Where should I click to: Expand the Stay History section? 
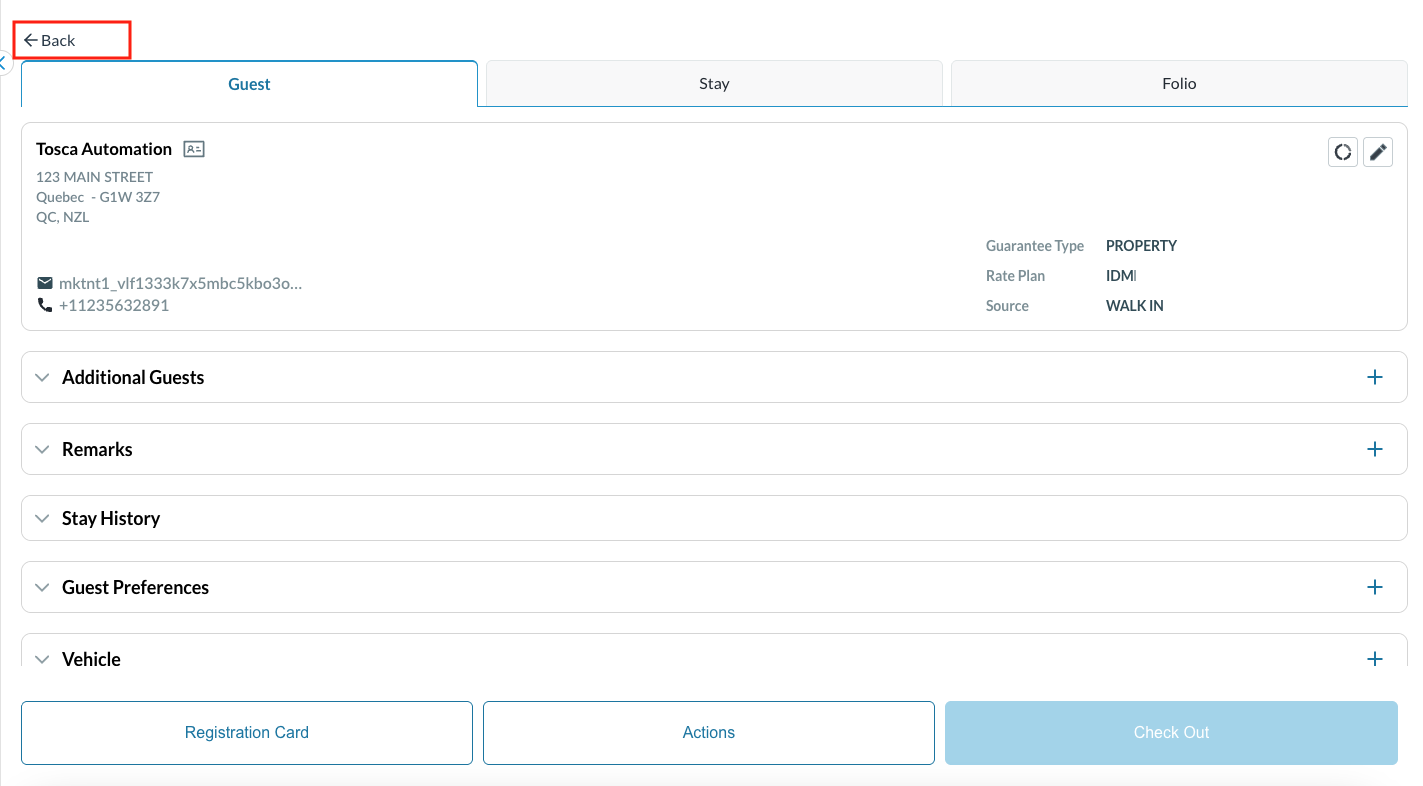click(42, 518)
